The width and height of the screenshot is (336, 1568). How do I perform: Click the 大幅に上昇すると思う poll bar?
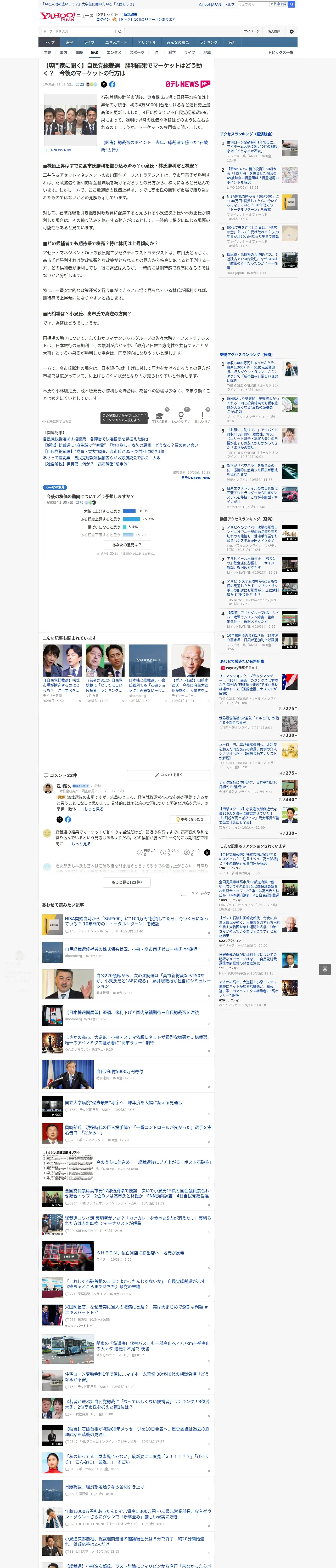pos(129,511)
